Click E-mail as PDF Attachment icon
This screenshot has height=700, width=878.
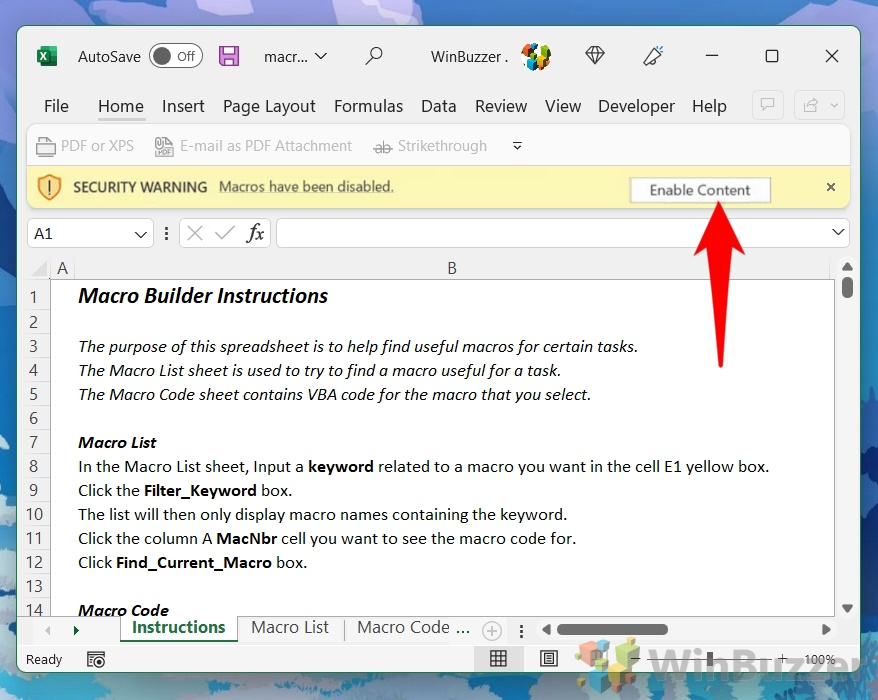click(x=164, y=146)
